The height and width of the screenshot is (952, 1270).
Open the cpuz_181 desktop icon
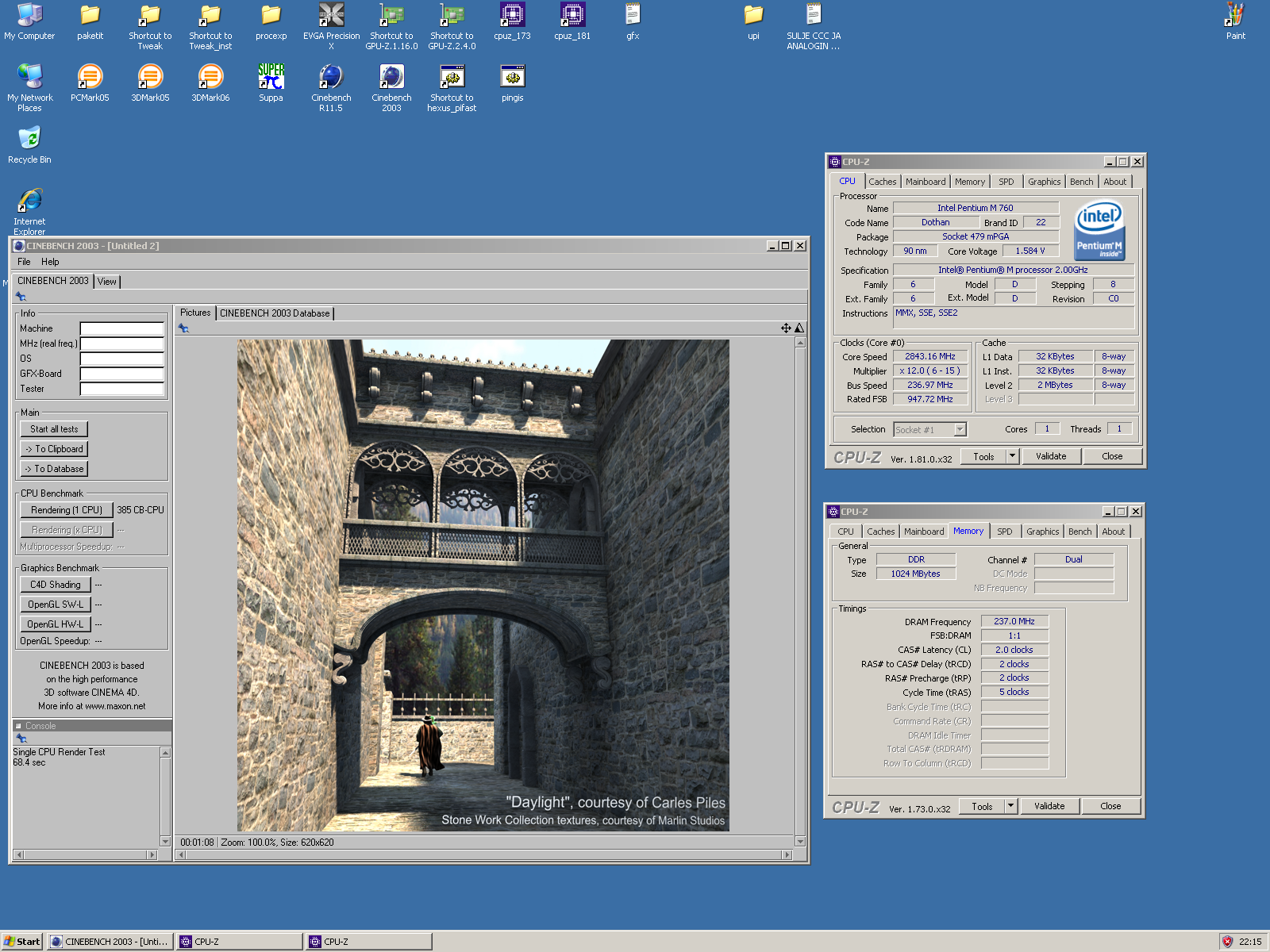pyautogui.click(x=572, y=21)
